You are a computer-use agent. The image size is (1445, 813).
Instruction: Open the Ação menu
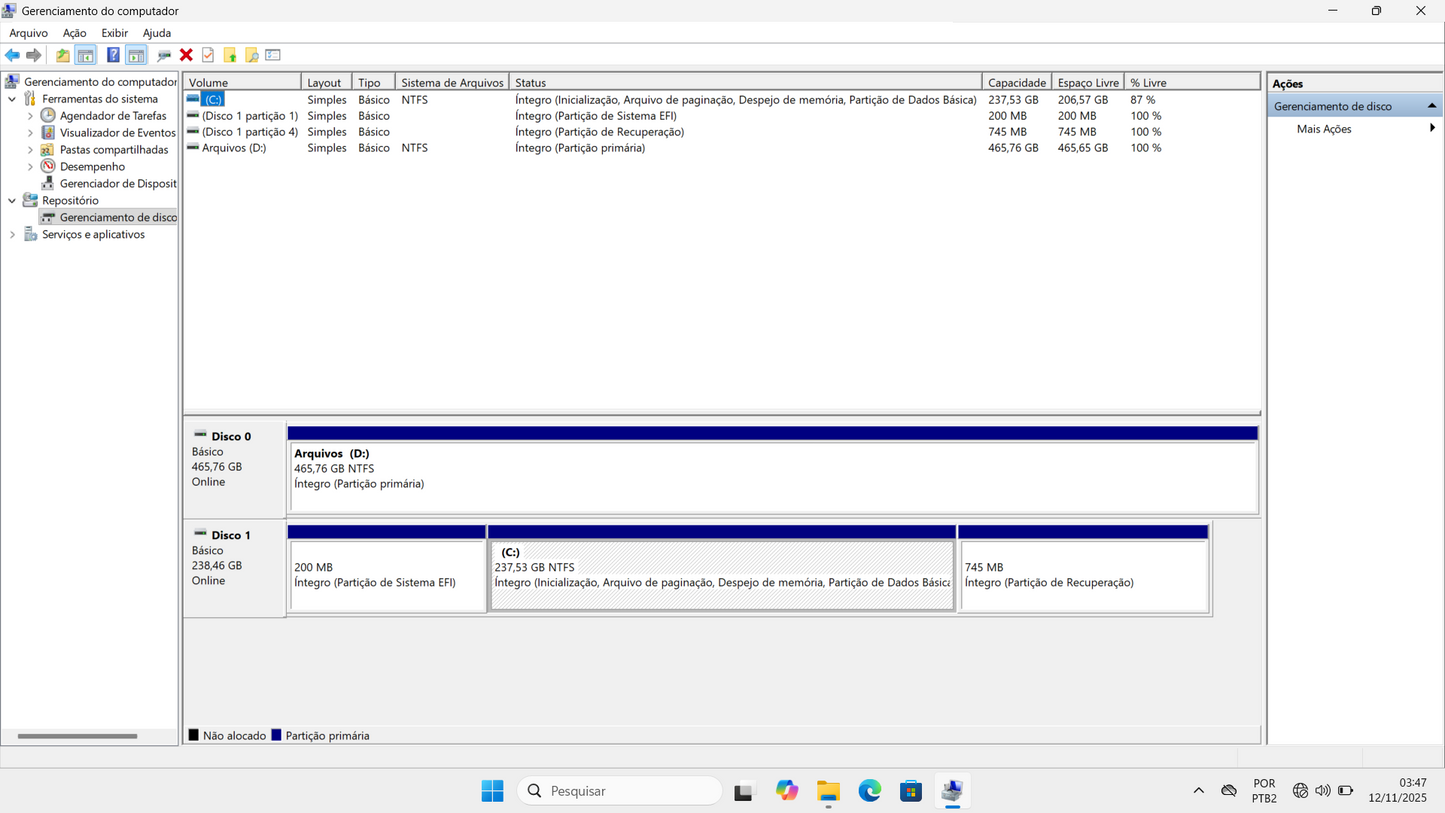tap(74, 32)
